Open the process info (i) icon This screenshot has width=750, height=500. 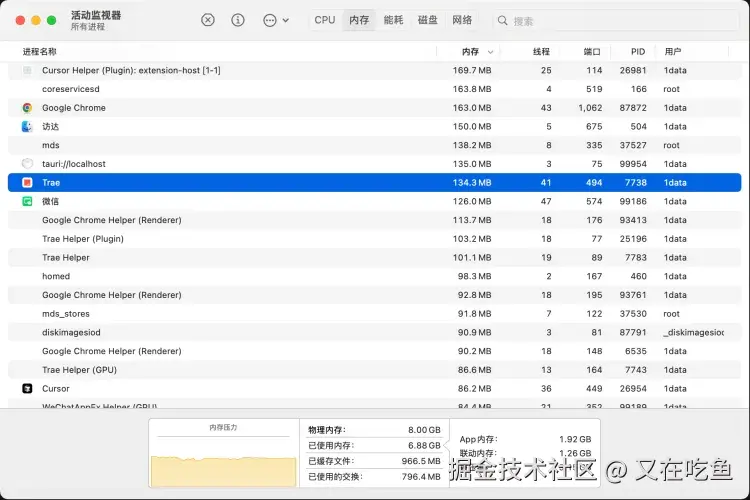[238, 20]
